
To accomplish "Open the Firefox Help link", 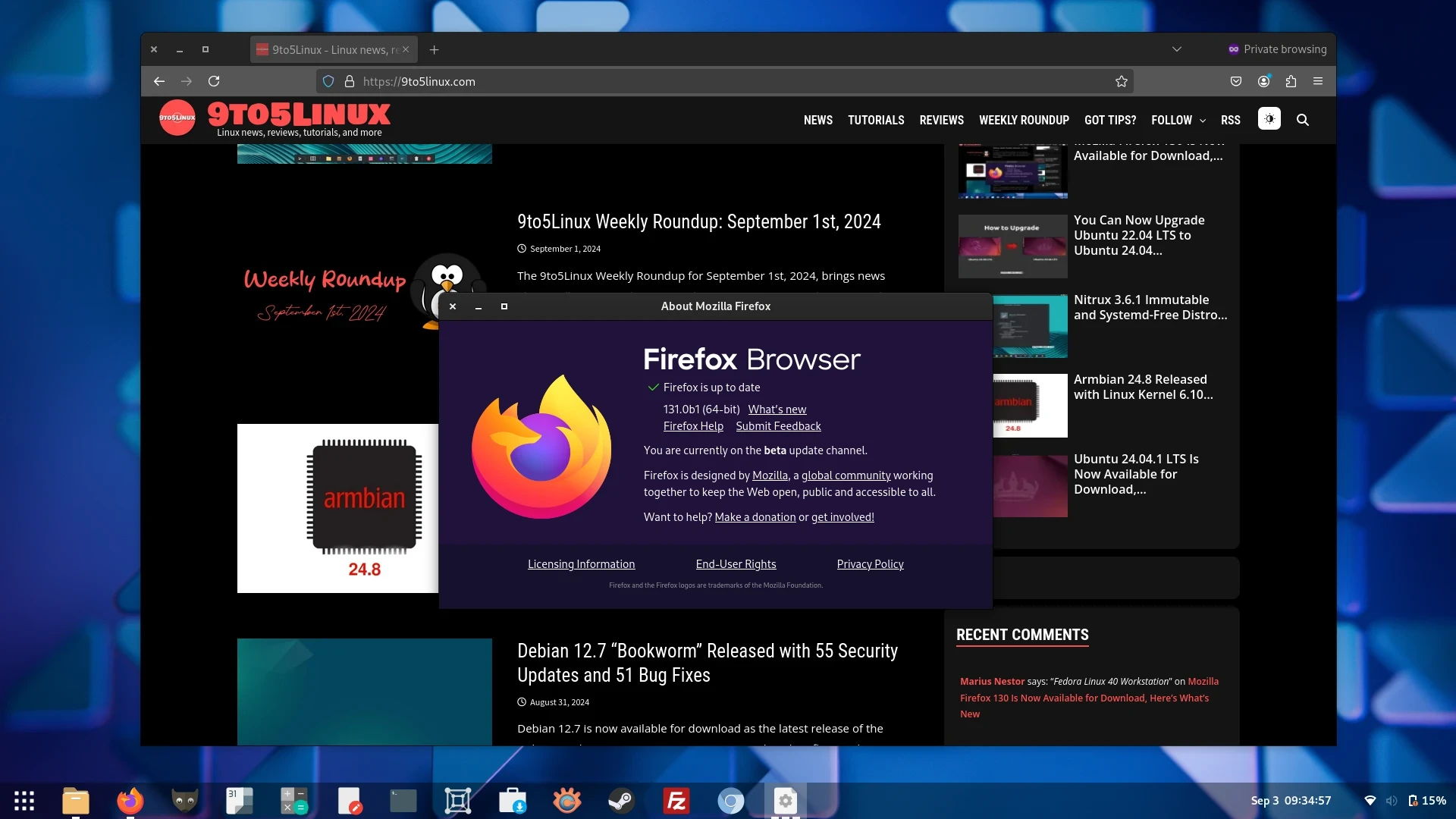I will click(x=693, y=425).
